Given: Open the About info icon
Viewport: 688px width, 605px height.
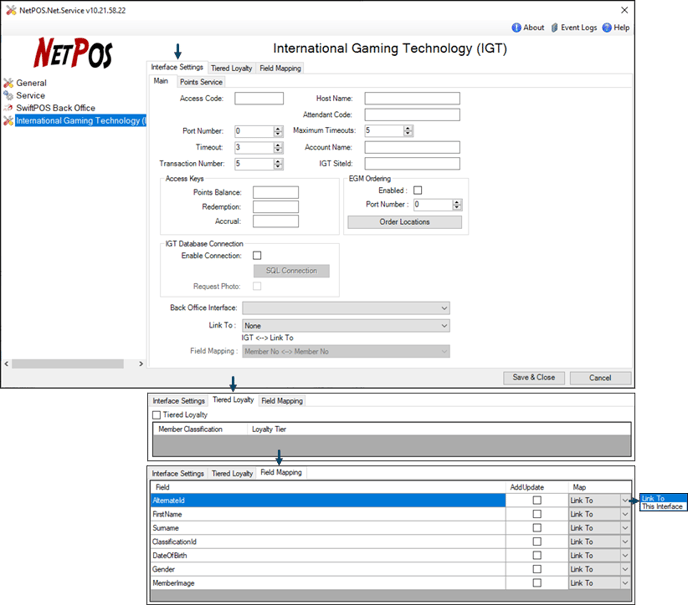Looking at the screenshot, I should pos(516,28).
